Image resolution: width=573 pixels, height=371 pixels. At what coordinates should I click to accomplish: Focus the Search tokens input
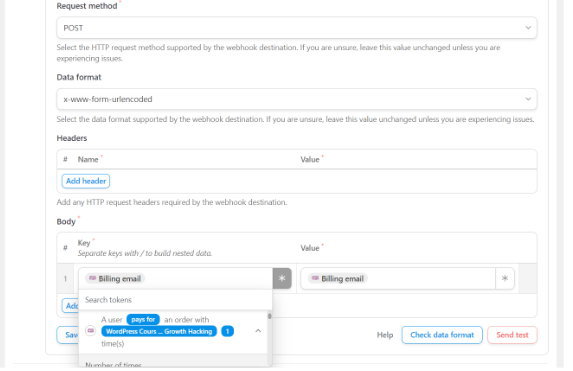click(x=175, y=300)
